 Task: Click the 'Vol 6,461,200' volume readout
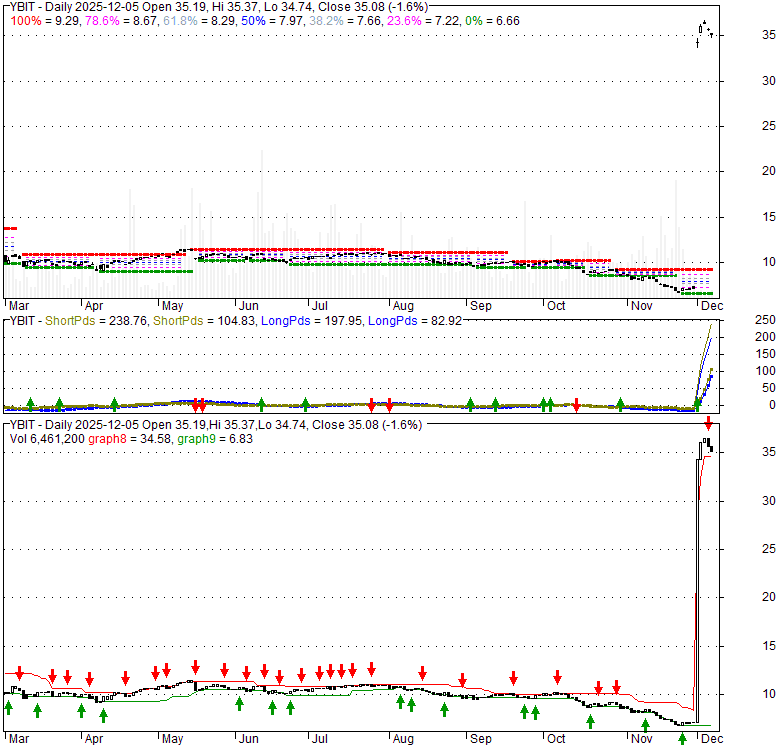coord(47,439)
